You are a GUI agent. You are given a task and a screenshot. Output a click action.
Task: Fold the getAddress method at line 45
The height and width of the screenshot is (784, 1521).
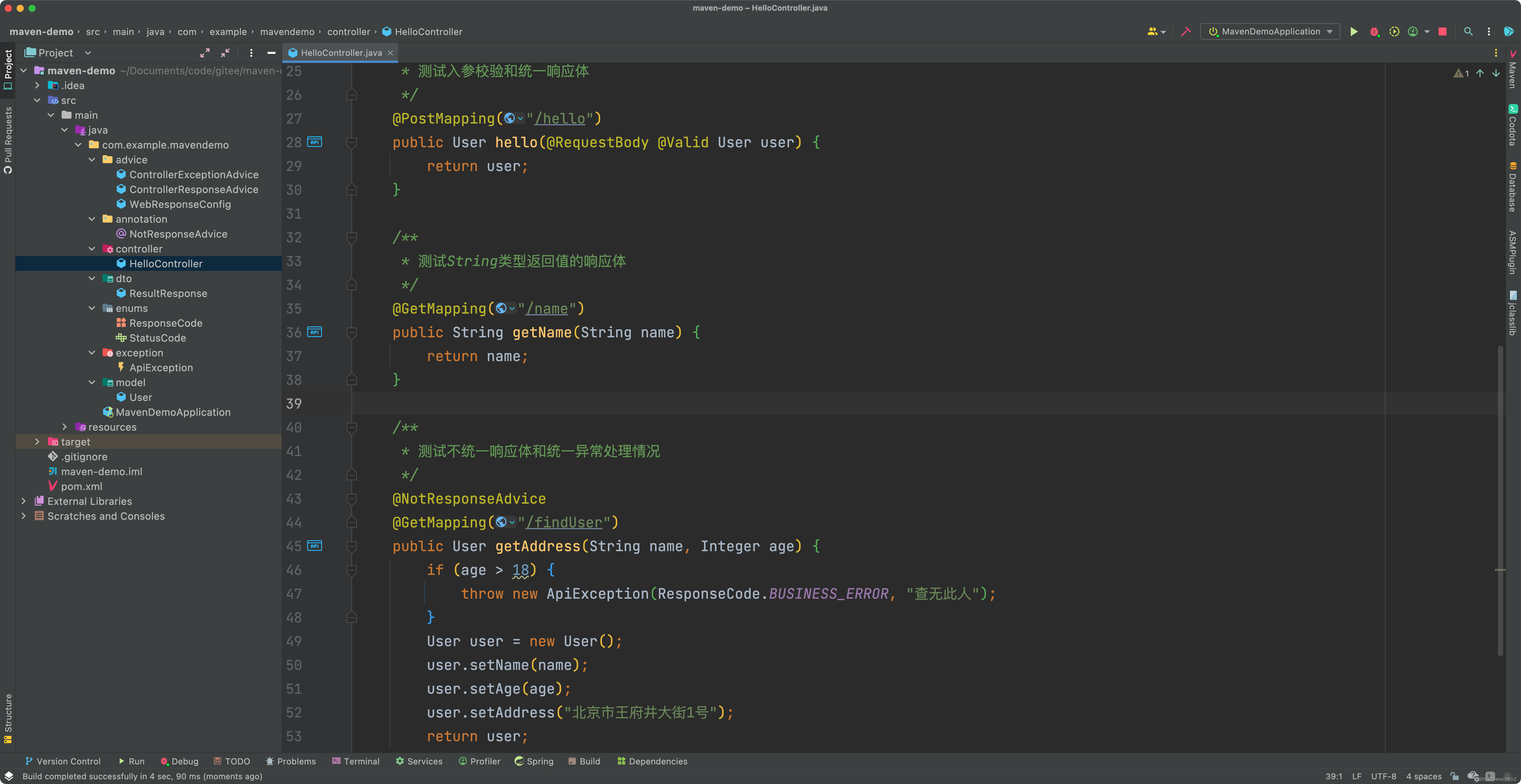[351, 546]
